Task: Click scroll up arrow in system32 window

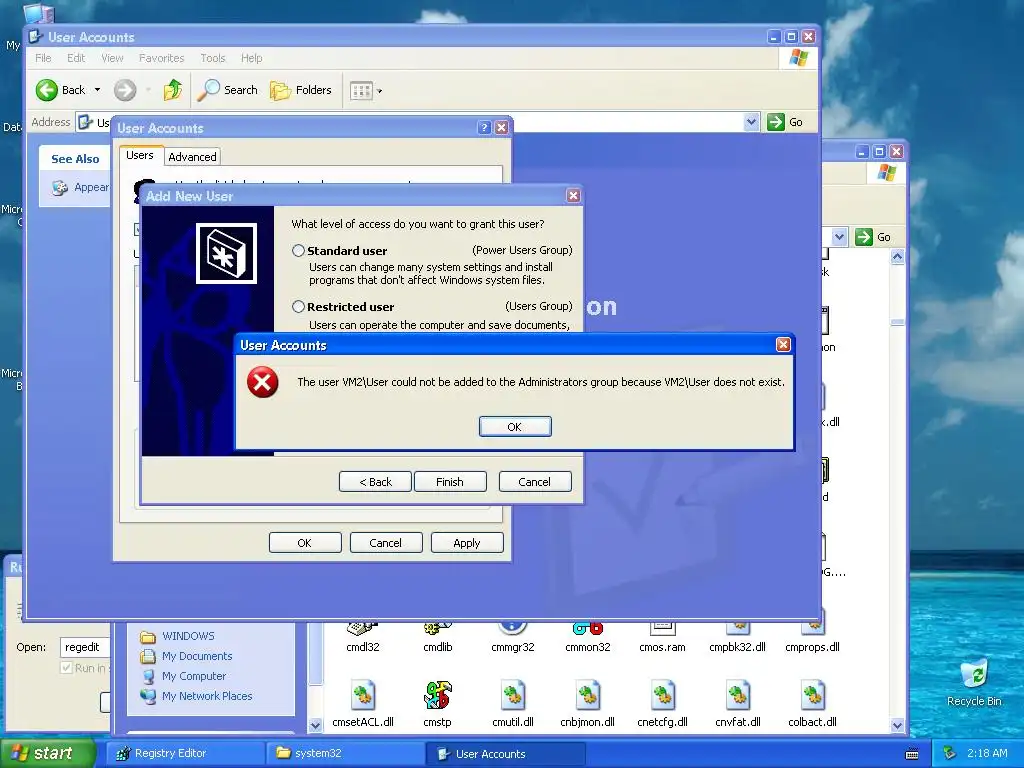Action: pyautogui.click(x=897, y=257)
